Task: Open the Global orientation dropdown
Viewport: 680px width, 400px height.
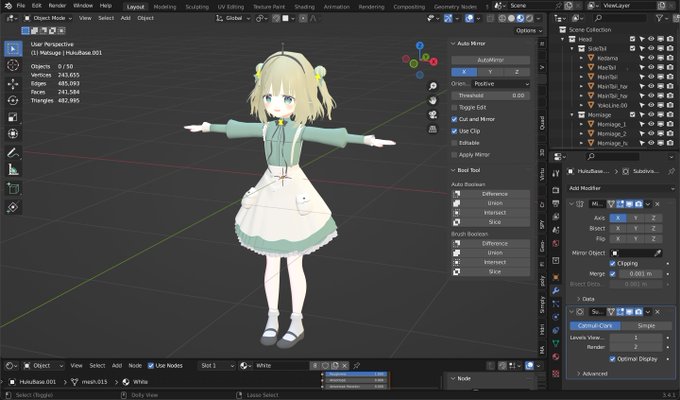Action: pyautogui.click(x=233, y=18)
